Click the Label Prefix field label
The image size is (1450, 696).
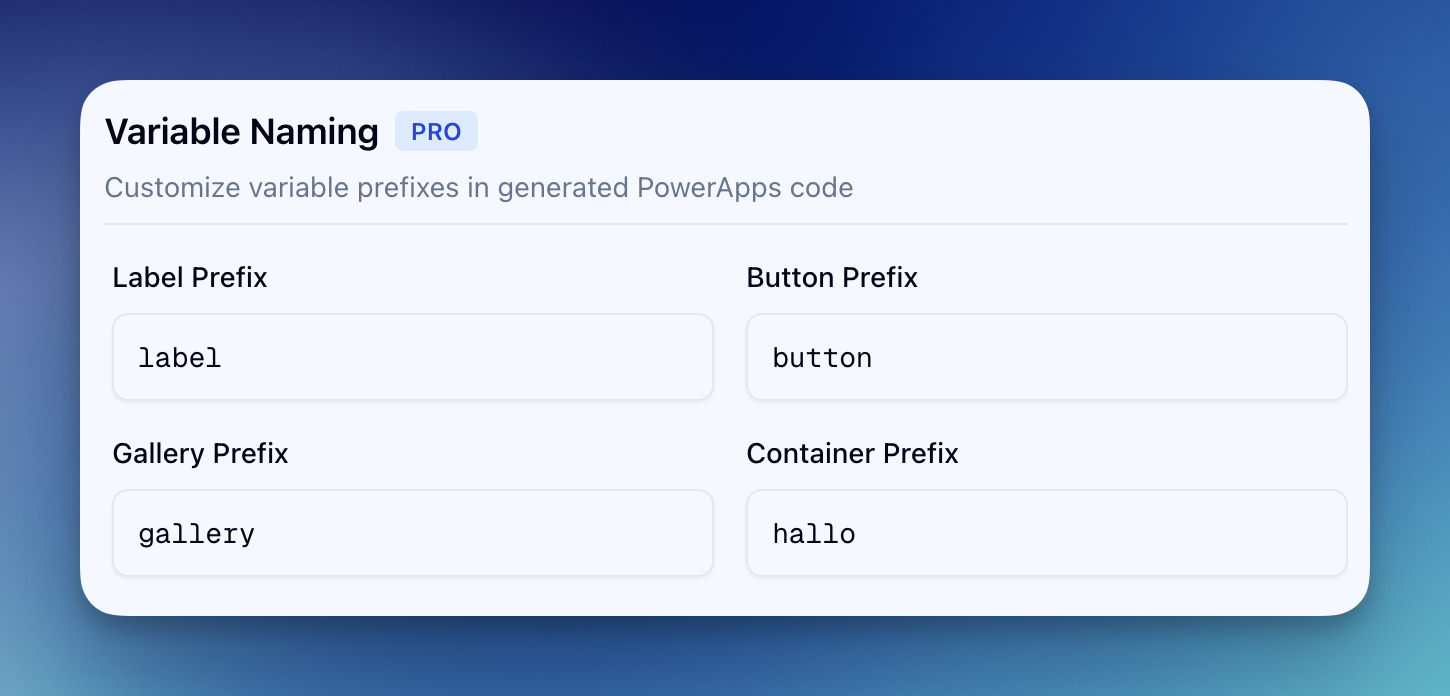pyautogui.click(x=189, y=278)
